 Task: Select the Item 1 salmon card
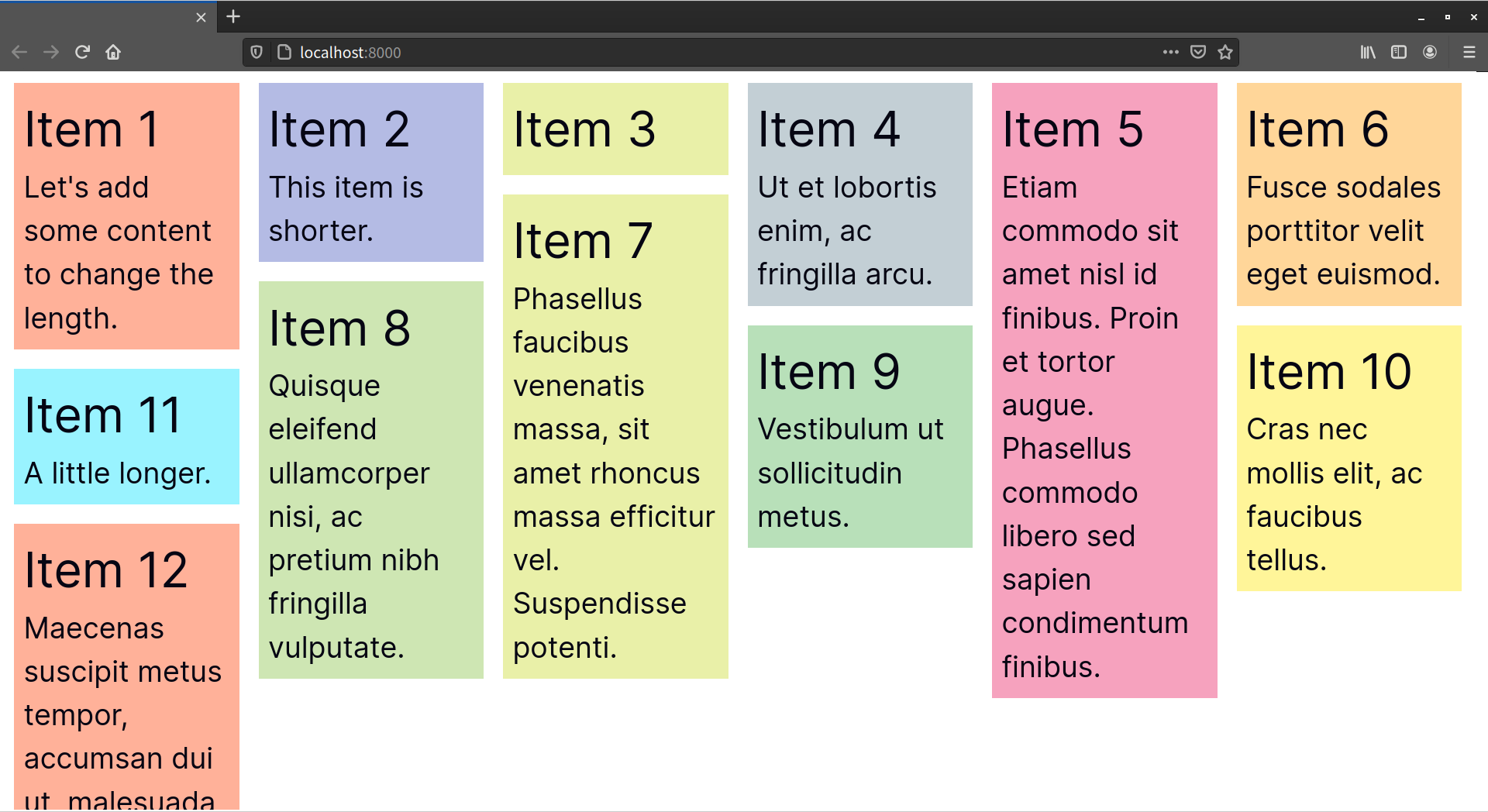tap(126, 217)
